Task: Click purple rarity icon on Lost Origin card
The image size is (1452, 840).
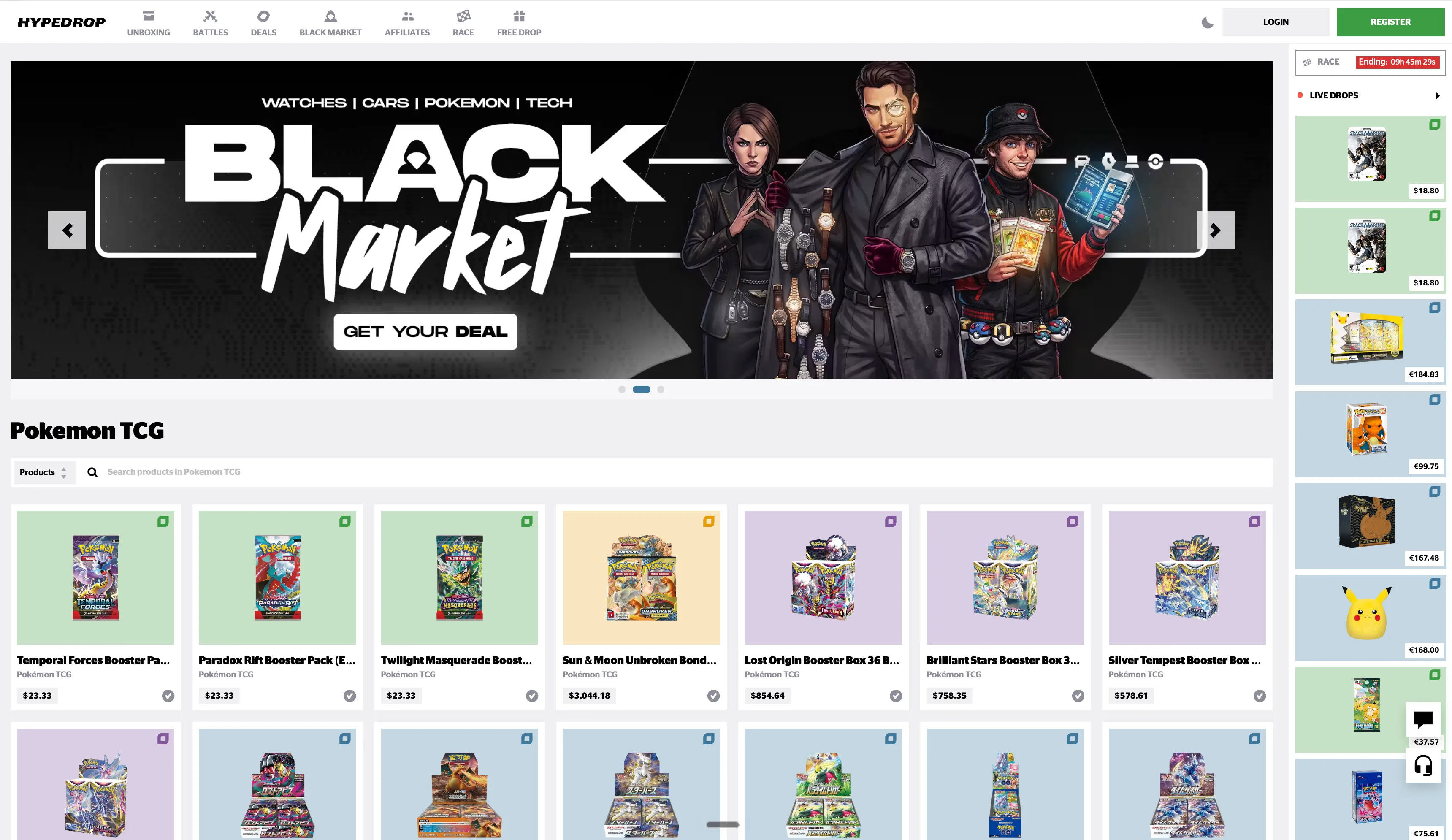Action: click(890, 521)
